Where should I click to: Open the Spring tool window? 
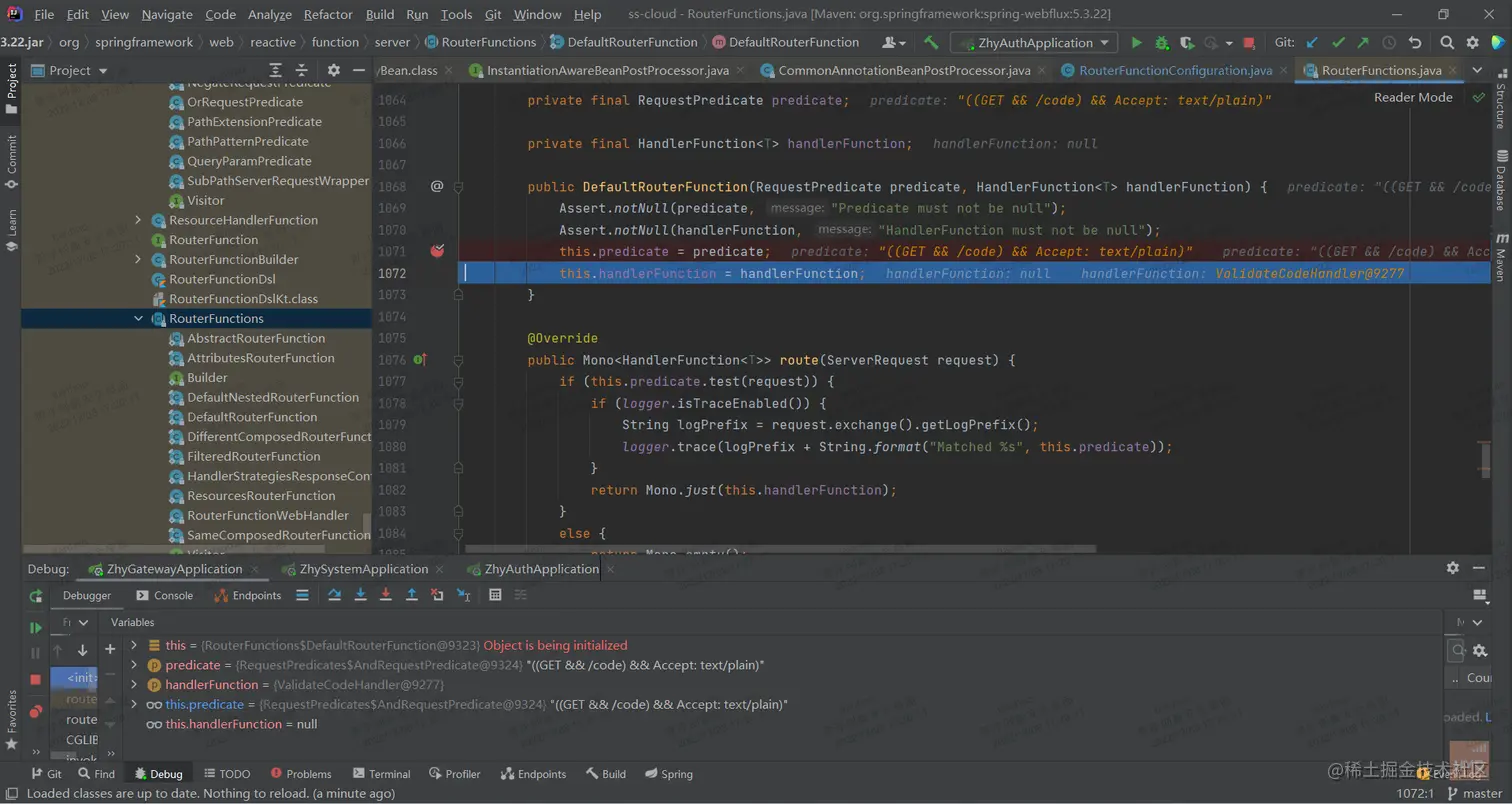(669, 774)
